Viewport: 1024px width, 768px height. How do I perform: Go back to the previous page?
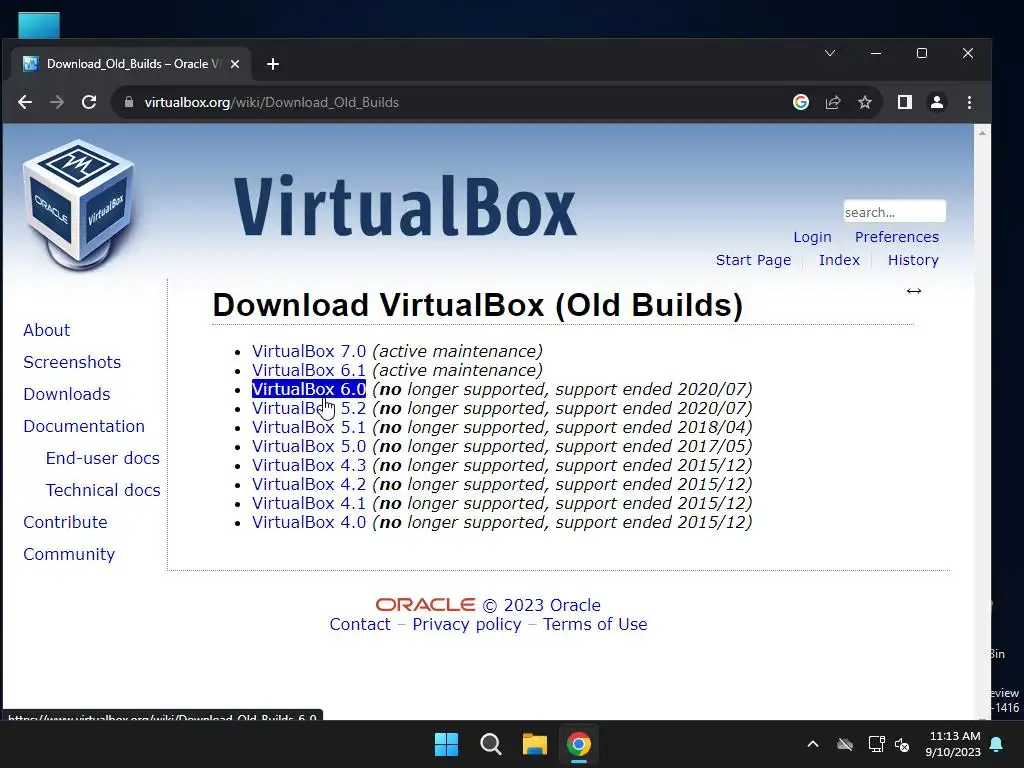point(25,103)
